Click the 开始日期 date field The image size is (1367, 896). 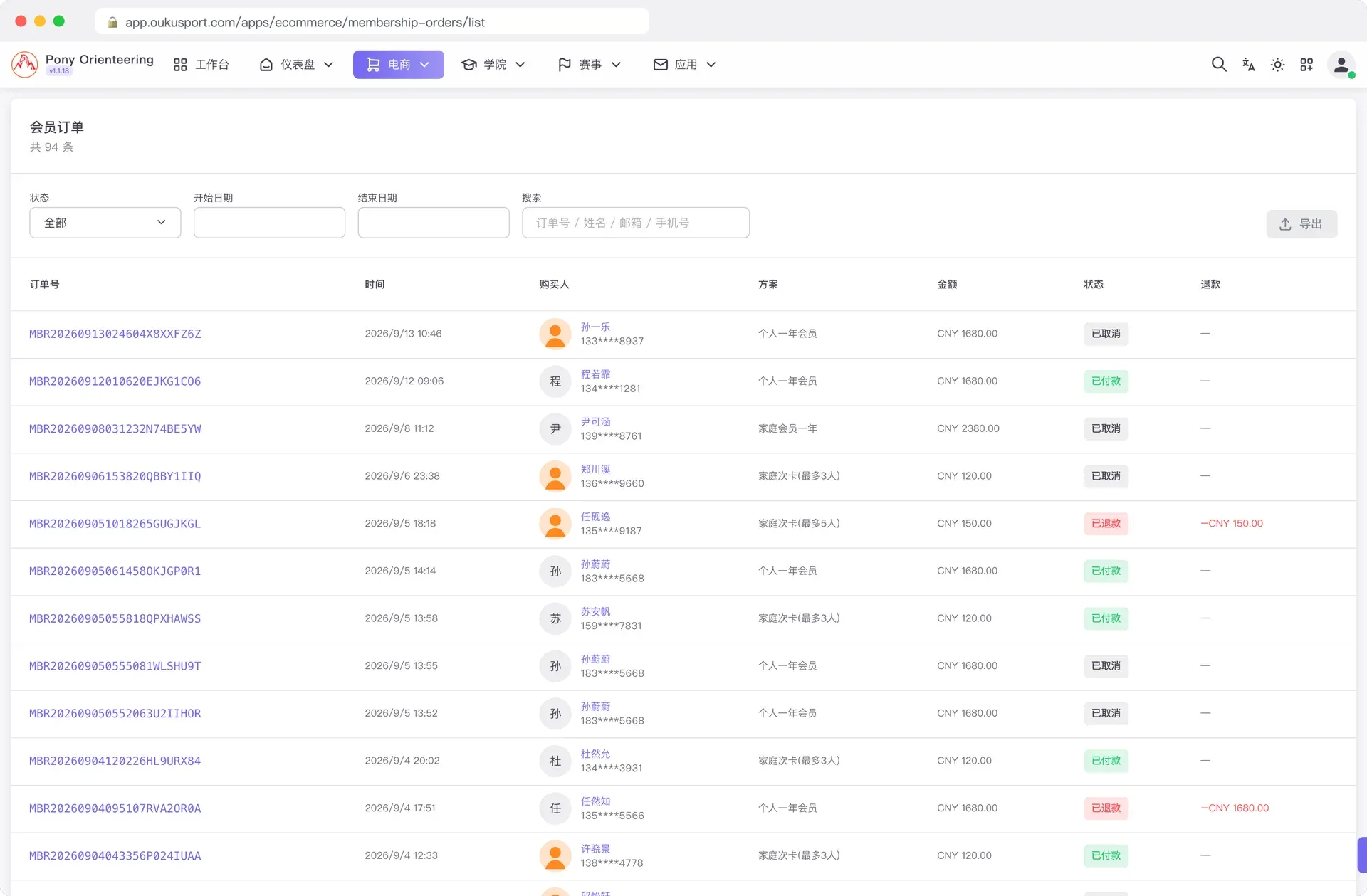point(269,223)
